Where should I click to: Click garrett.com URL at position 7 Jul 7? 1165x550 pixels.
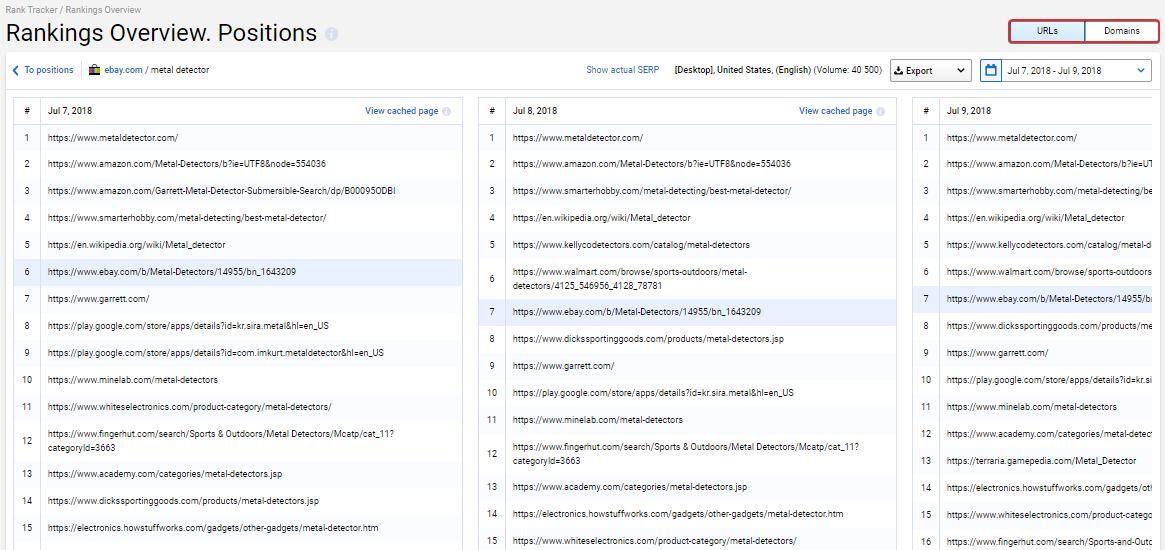[x=98, y=299]
